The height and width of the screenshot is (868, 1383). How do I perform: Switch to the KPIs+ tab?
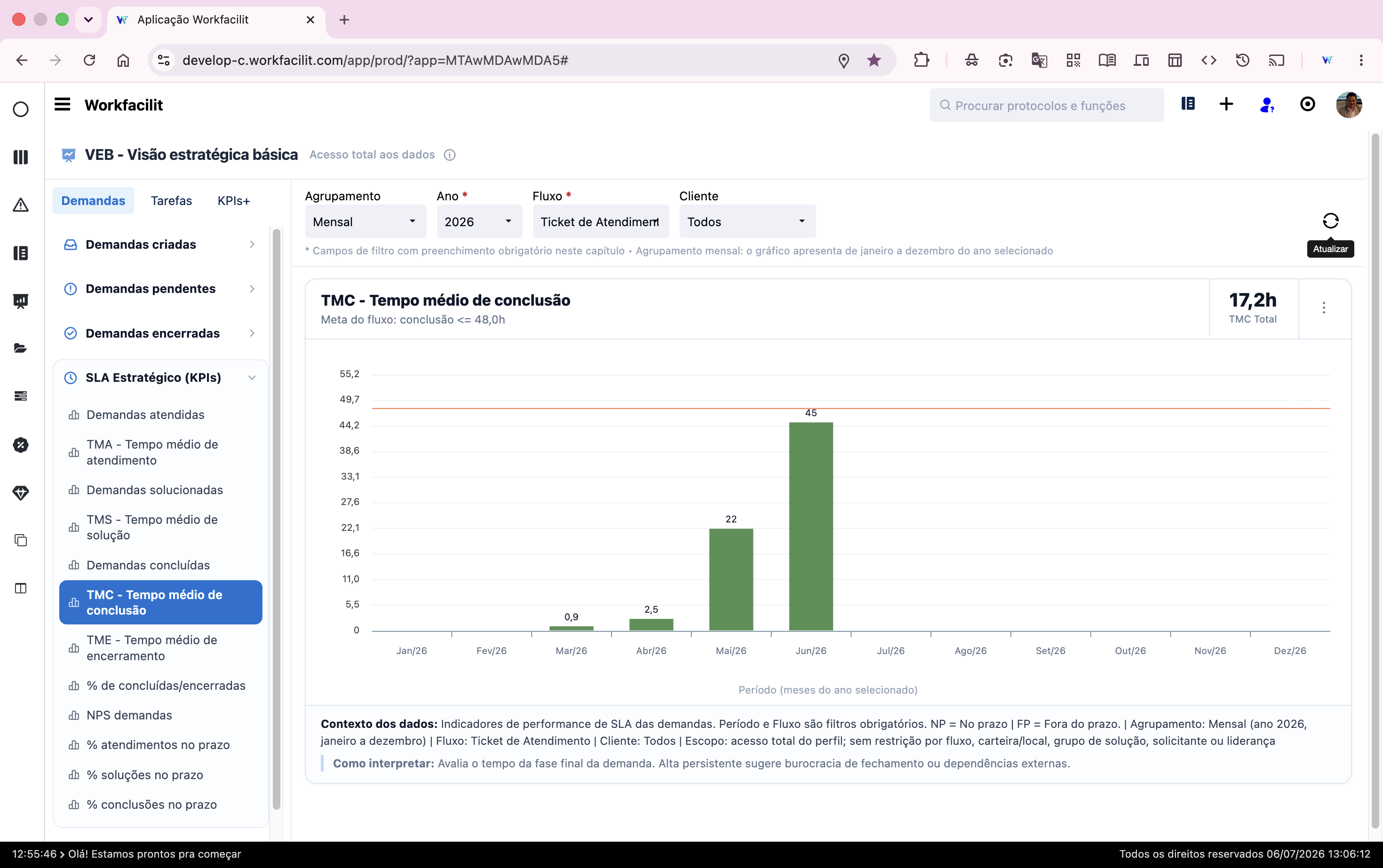tap(234, 201)
